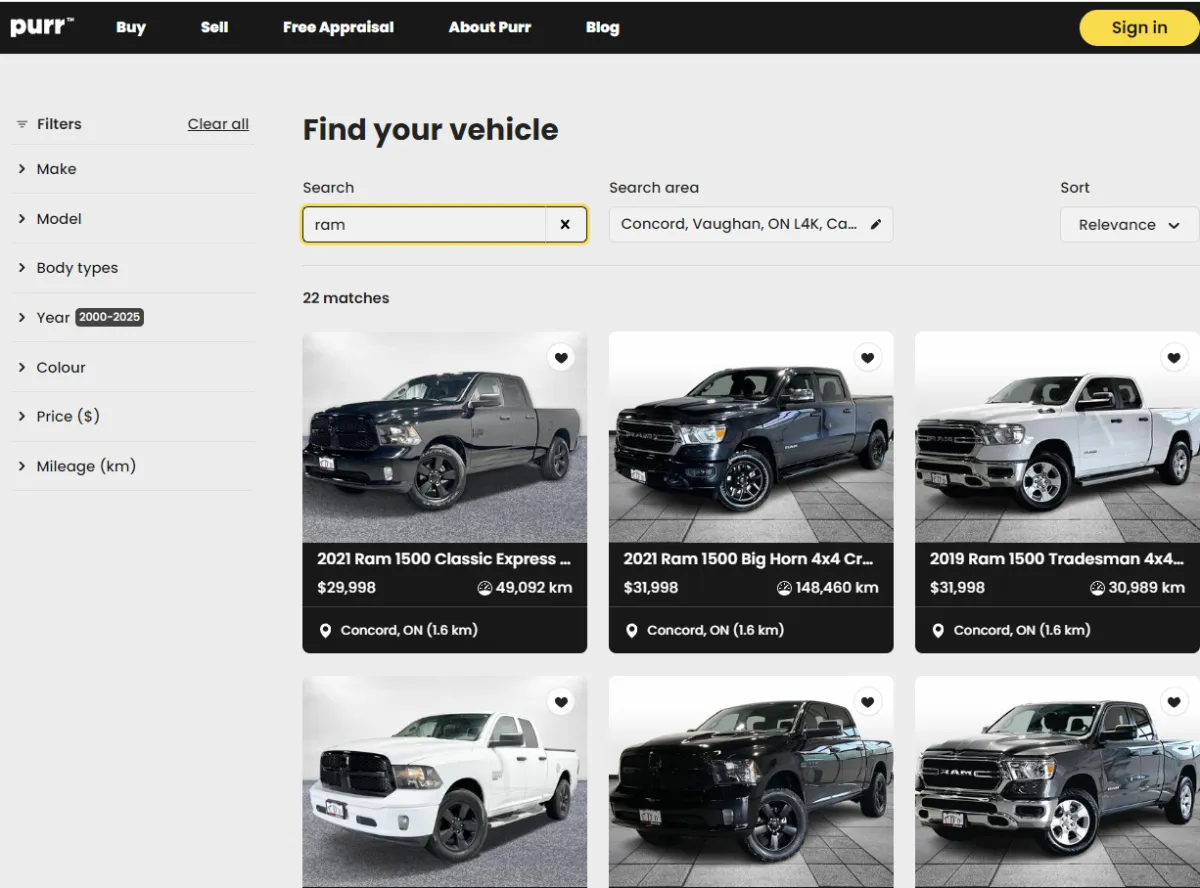Screen dimensions: 1200x888
Task: Click the search input containing ram
Action: [424, 225]
